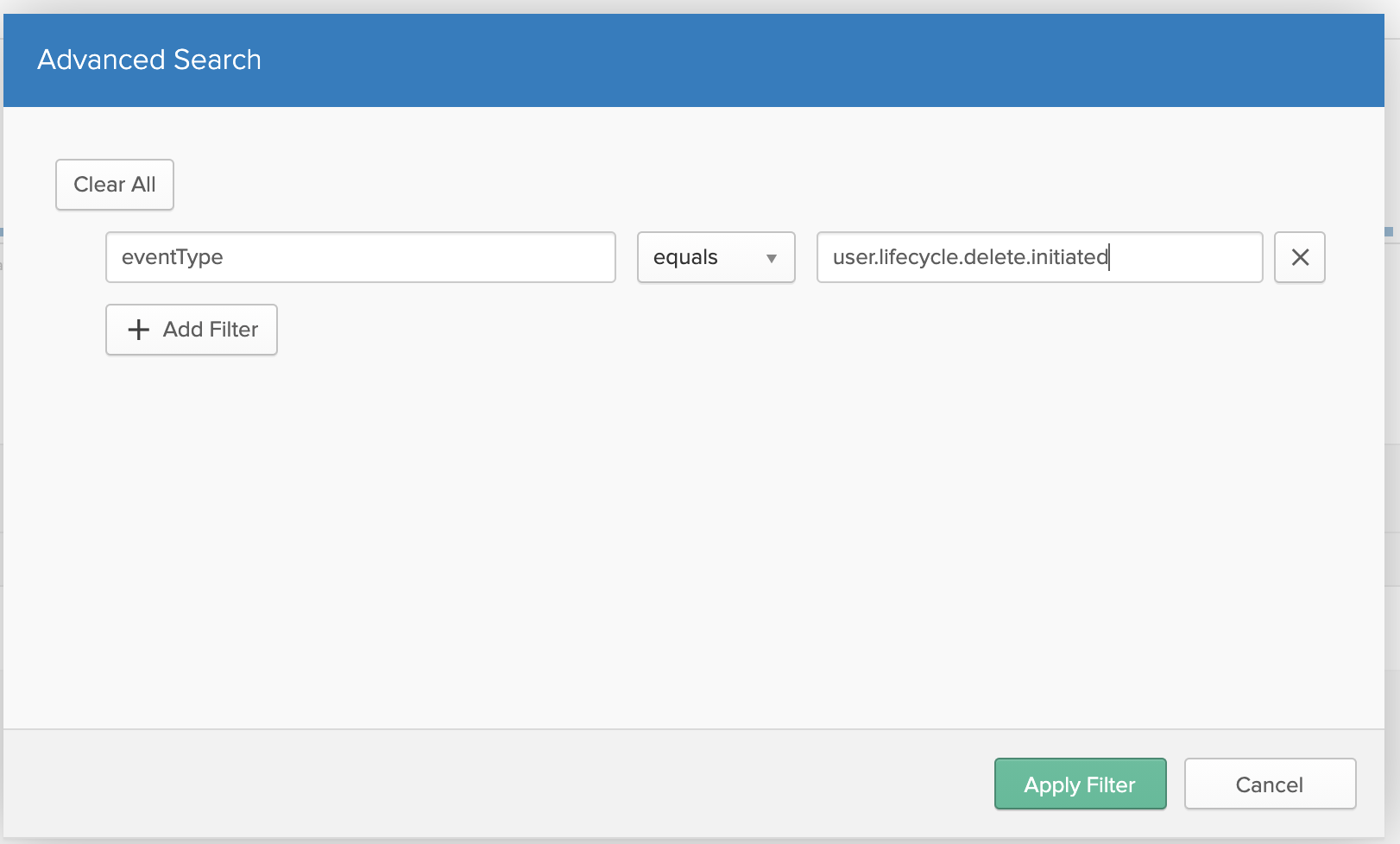
Task: Click the word equals in the operator selector
Action: 685,257
